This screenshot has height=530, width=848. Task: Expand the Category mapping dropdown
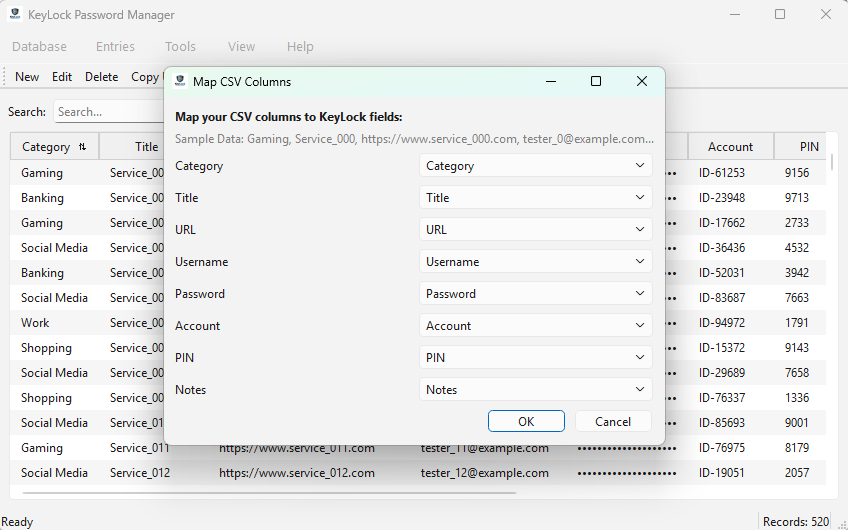(x=535, y=166)
